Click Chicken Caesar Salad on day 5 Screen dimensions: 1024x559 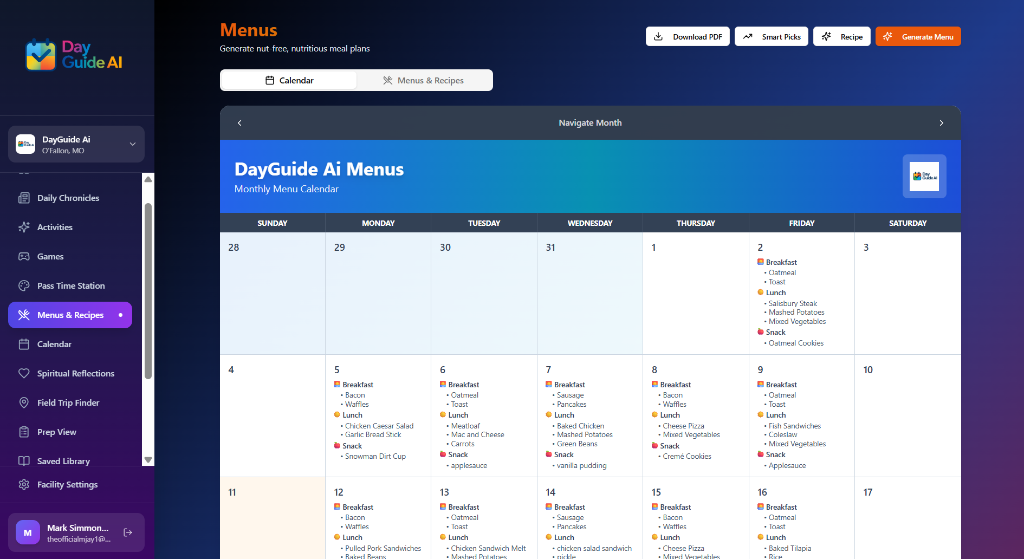(x=379, y=426)
